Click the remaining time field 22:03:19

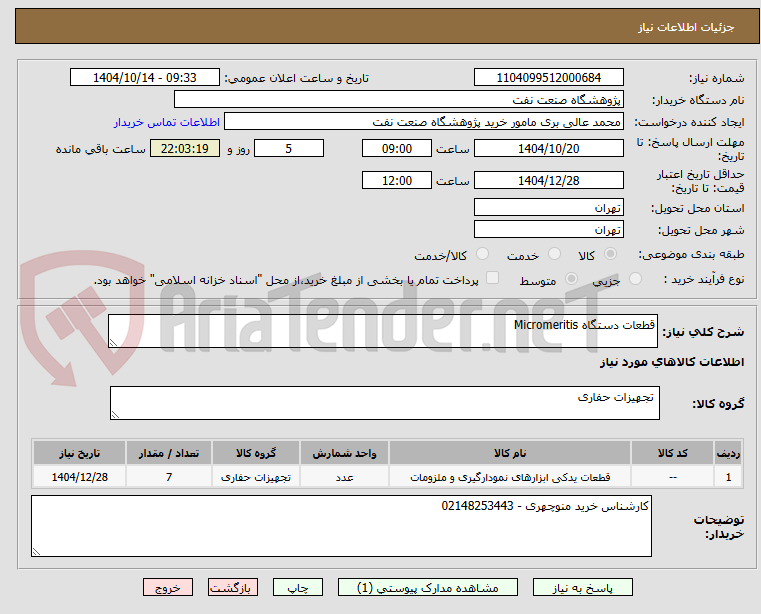[x=184, y=149]
